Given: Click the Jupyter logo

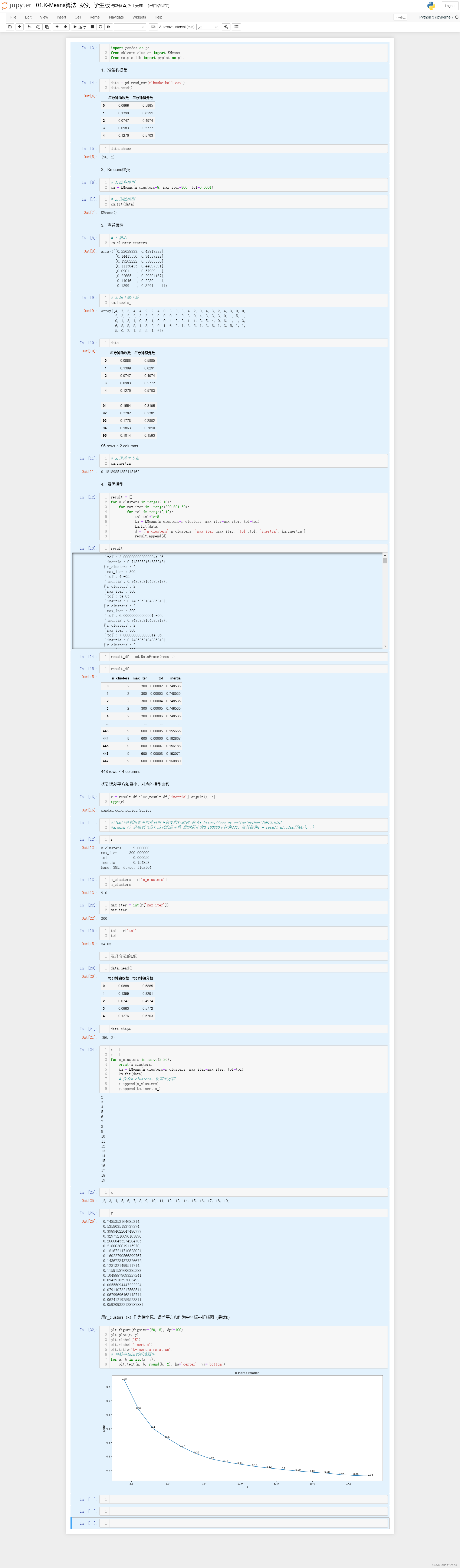Looking at the screenshot, I should [x=16, y=6].
